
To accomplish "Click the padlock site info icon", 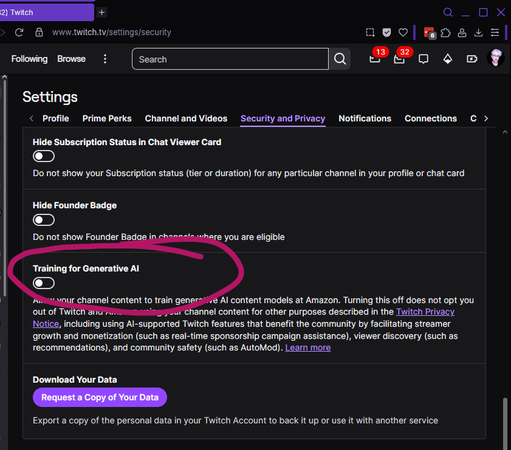I will (39, 32).
